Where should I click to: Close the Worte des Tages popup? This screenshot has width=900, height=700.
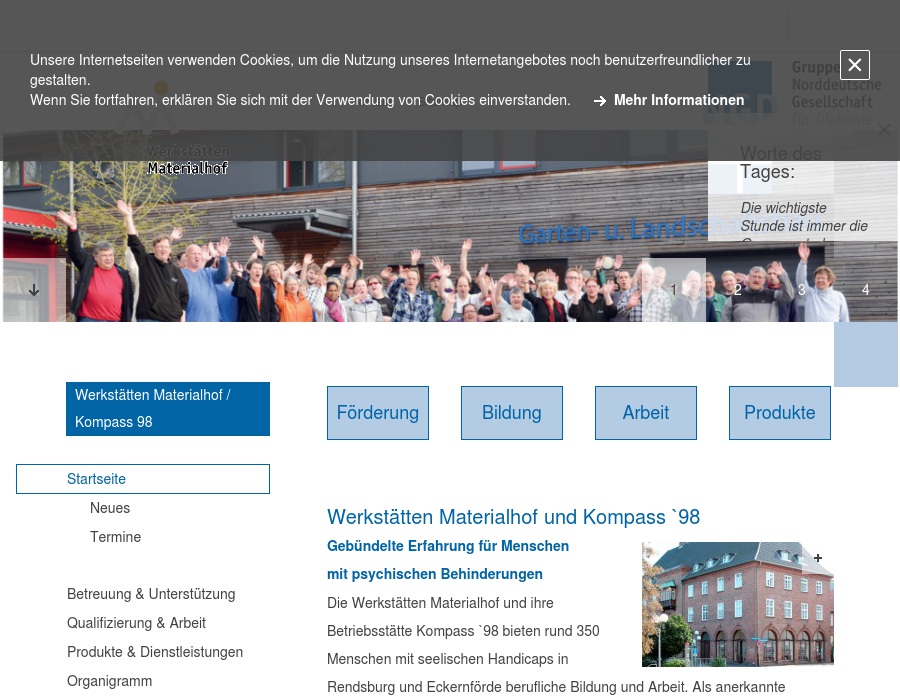click(x=884, y=130)
